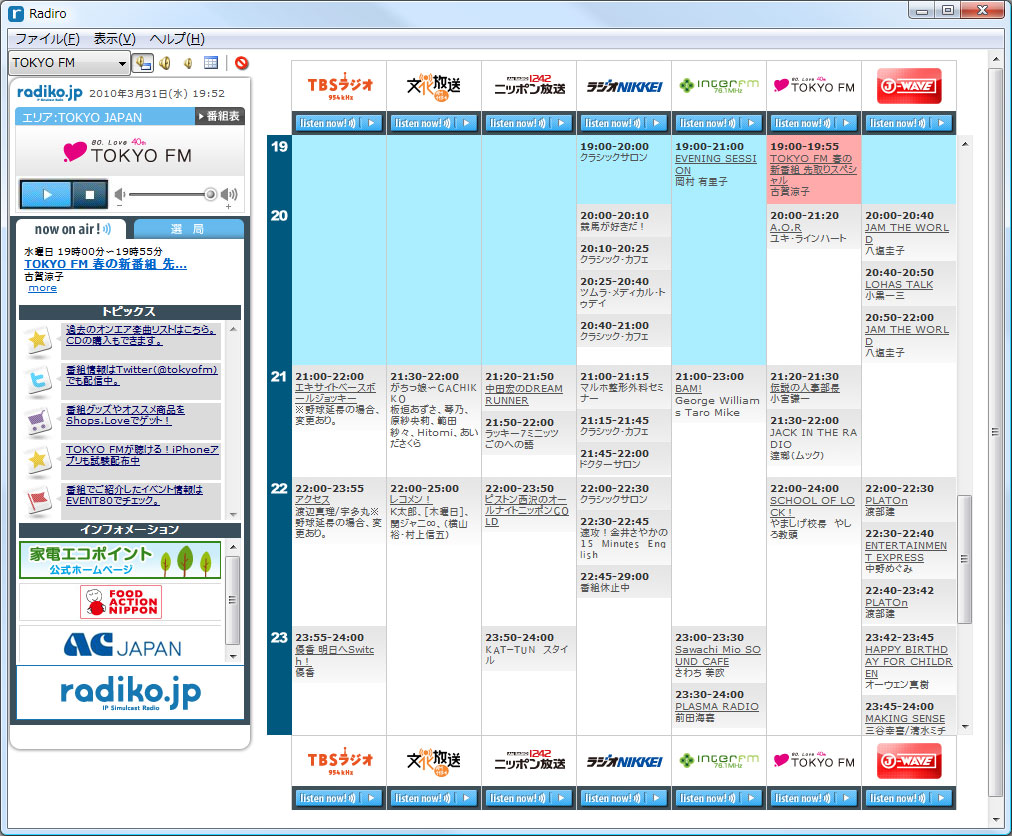
Task: Click the InterFM 76.1MHz station logo
Action: pyautogui.click(x=718, y=85)
